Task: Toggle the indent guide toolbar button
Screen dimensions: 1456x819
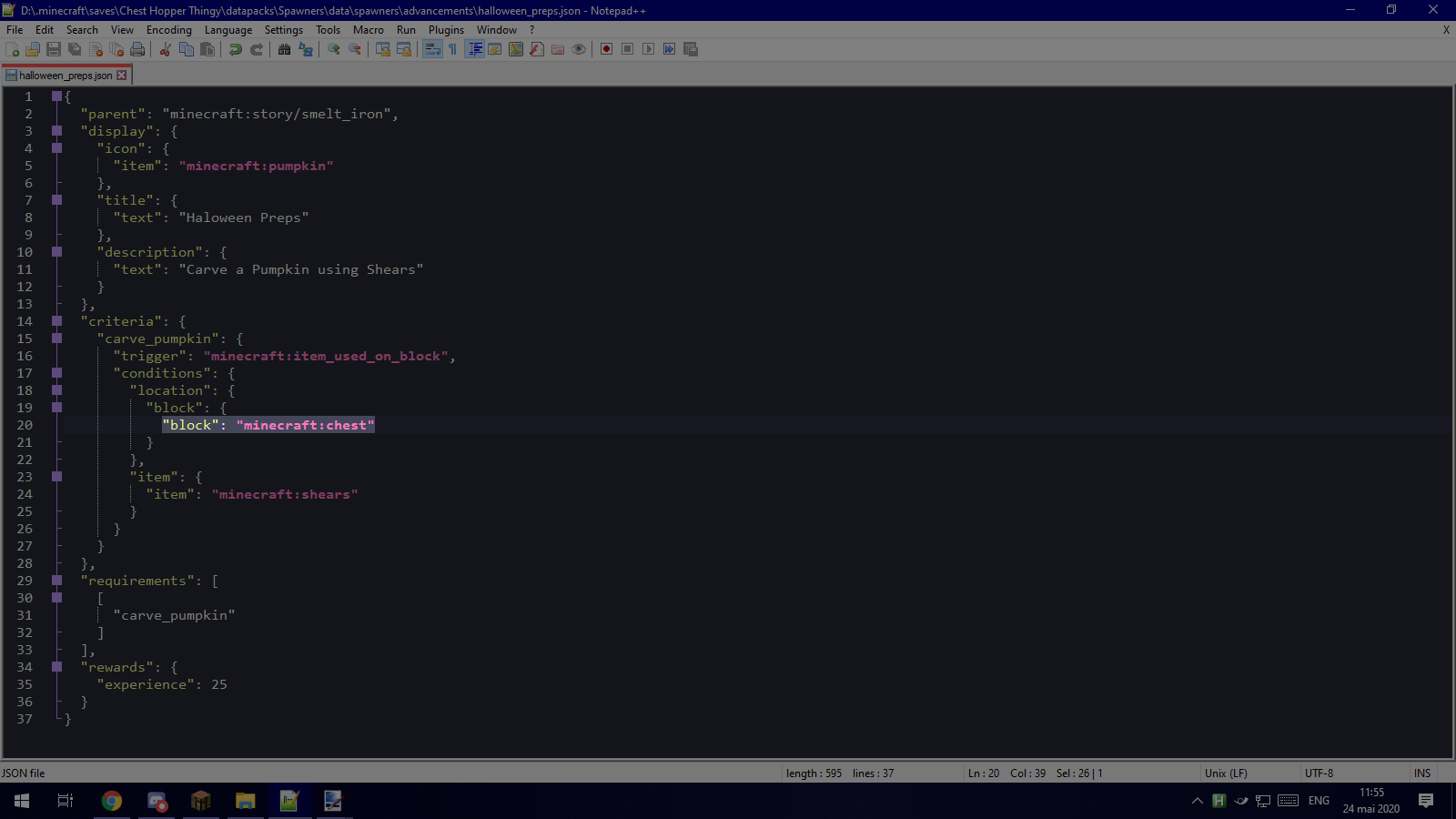Action: 474,49
